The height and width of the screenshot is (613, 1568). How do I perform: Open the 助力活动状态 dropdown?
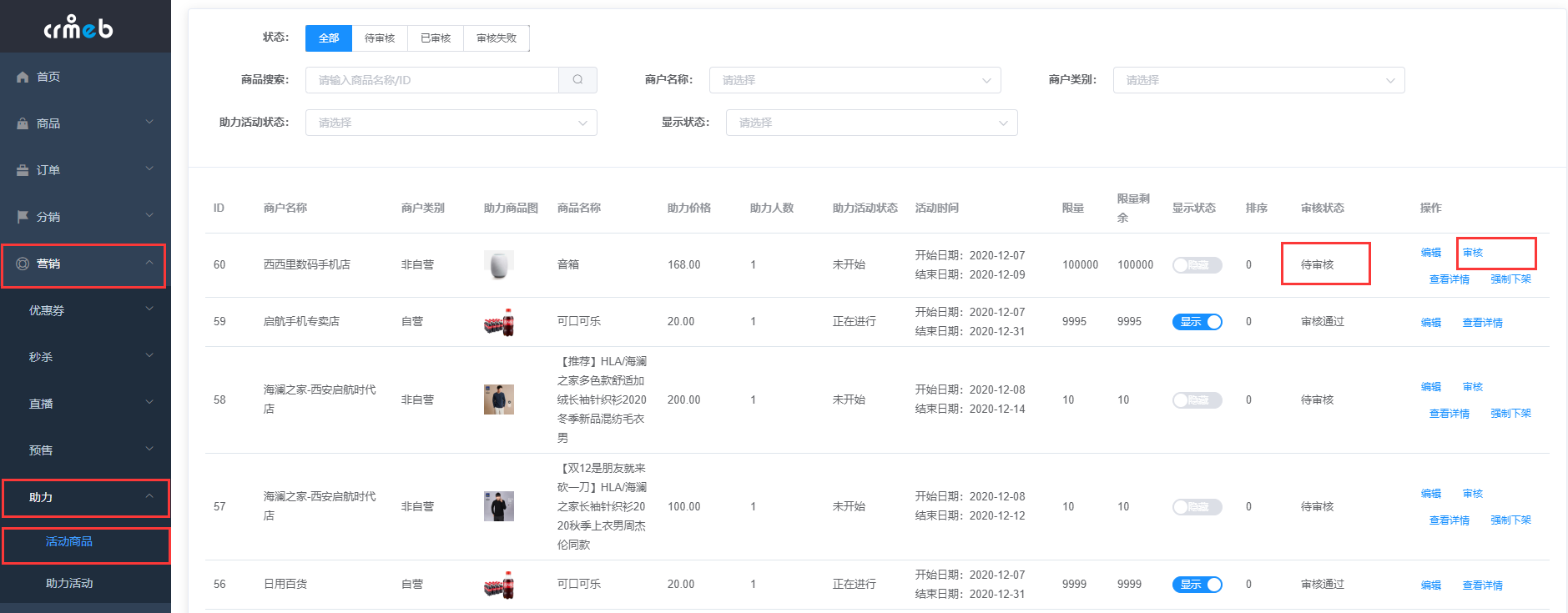[x=451, y=123]
